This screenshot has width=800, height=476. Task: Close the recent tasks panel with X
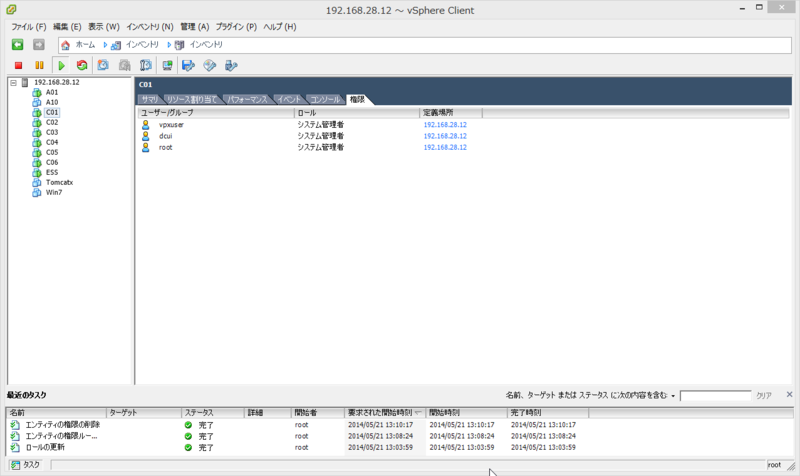coord(789,394)
